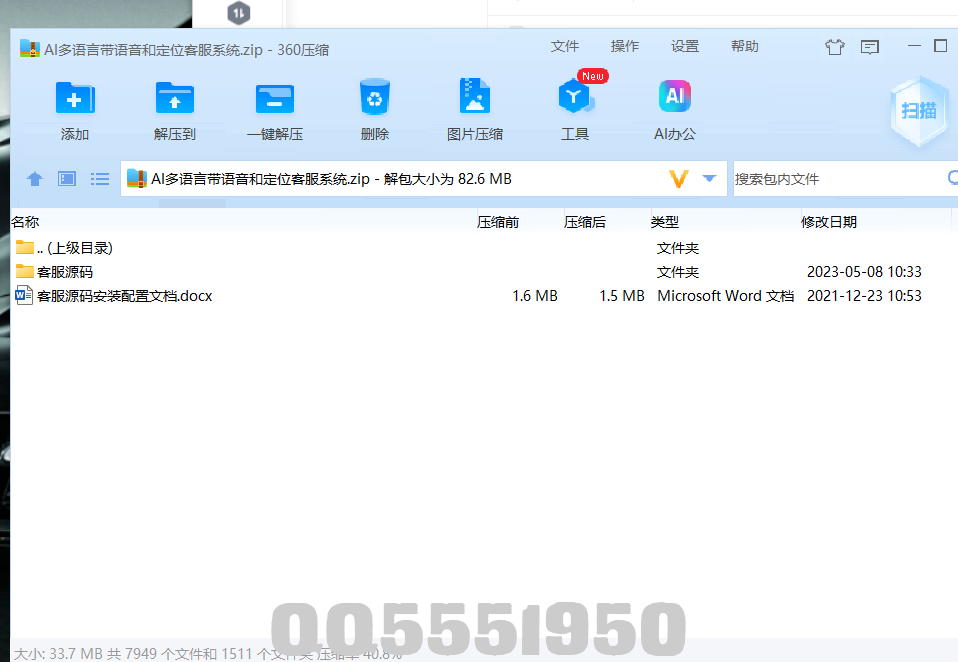Click the archive path text in address bar

pyautogui.click(x=331, y=179)
